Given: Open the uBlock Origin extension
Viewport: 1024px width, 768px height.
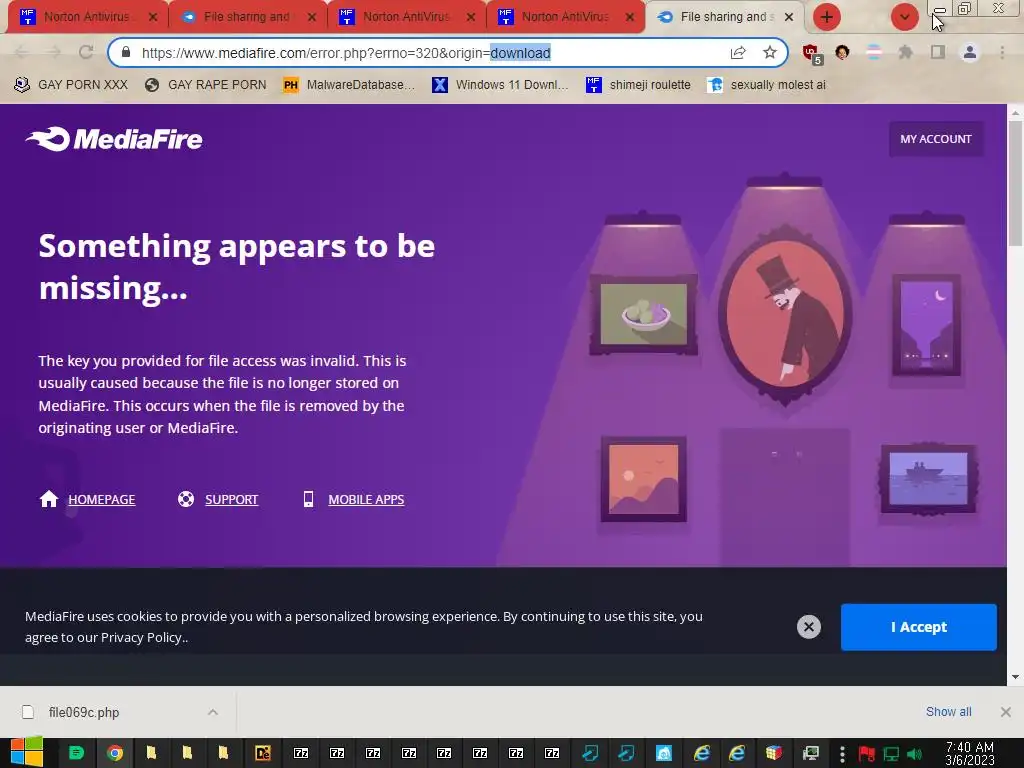Looking at the screenshot, I should [811, 53].
